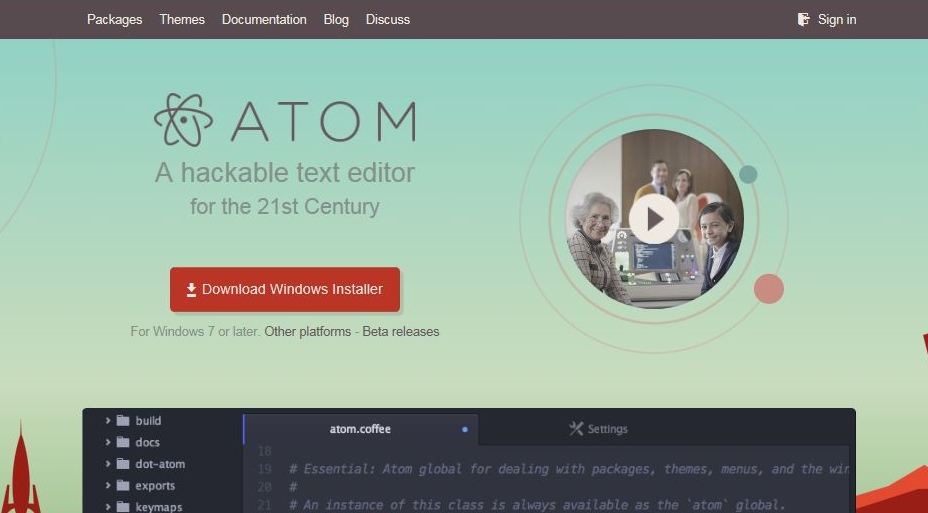
Task: Click the exports folder icon
Action: [x=123, y=485]
